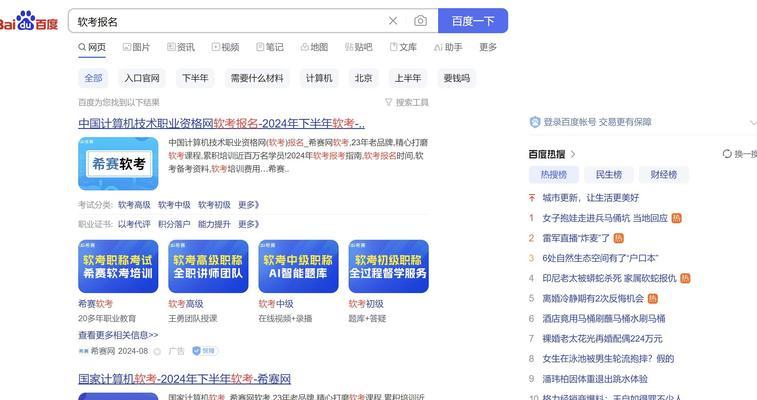Click 软考中级职称 AI智能题库 card image
This screenshot has width=757, height=400.
[x=298, y=266]
